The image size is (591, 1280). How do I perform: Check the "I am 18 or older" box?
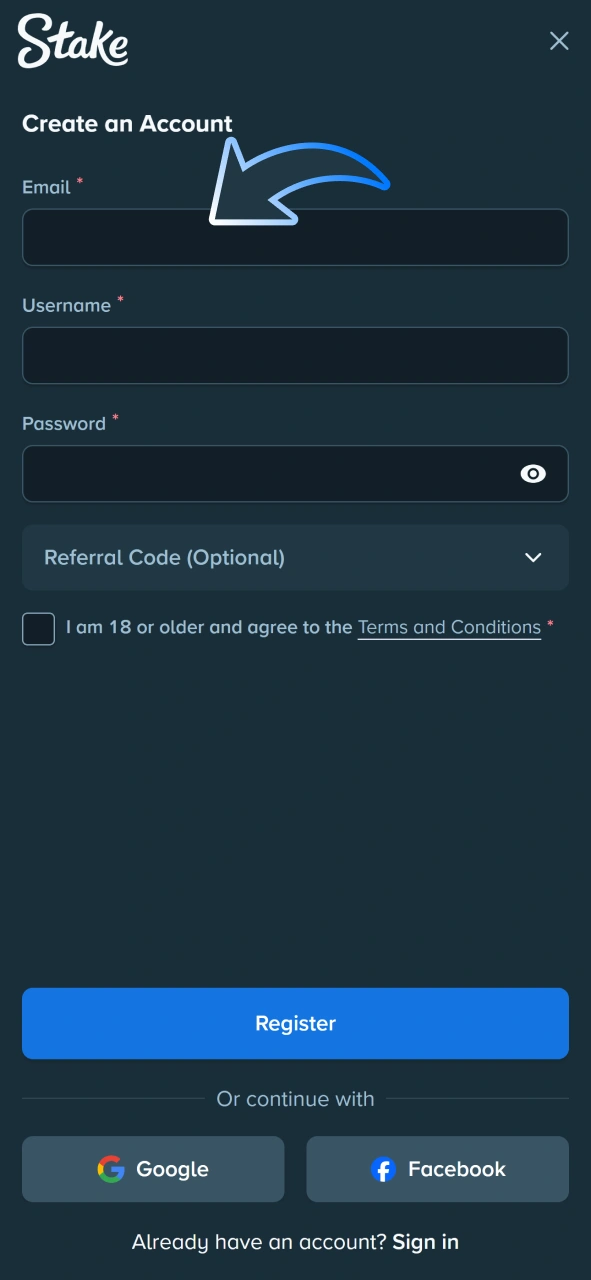tap(38, 628)
